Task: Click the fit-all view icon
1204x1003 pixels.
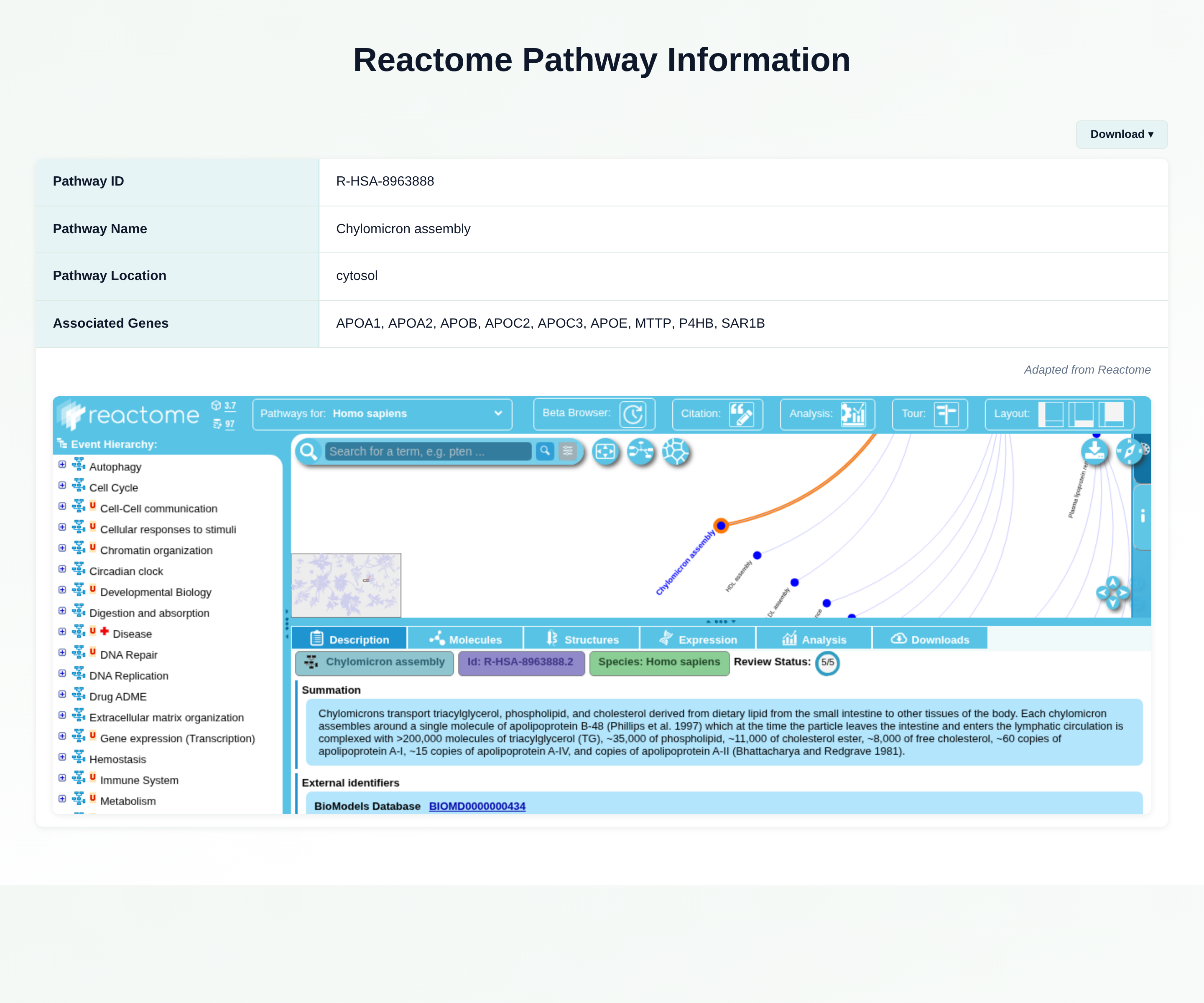Action: coord(605,452)
